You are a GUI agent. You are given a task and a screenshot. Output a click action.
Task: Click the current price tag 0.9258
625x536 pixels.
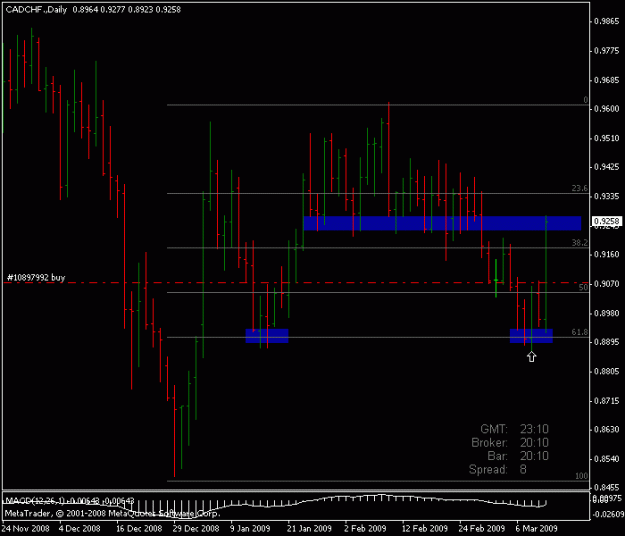pos(607,221)
